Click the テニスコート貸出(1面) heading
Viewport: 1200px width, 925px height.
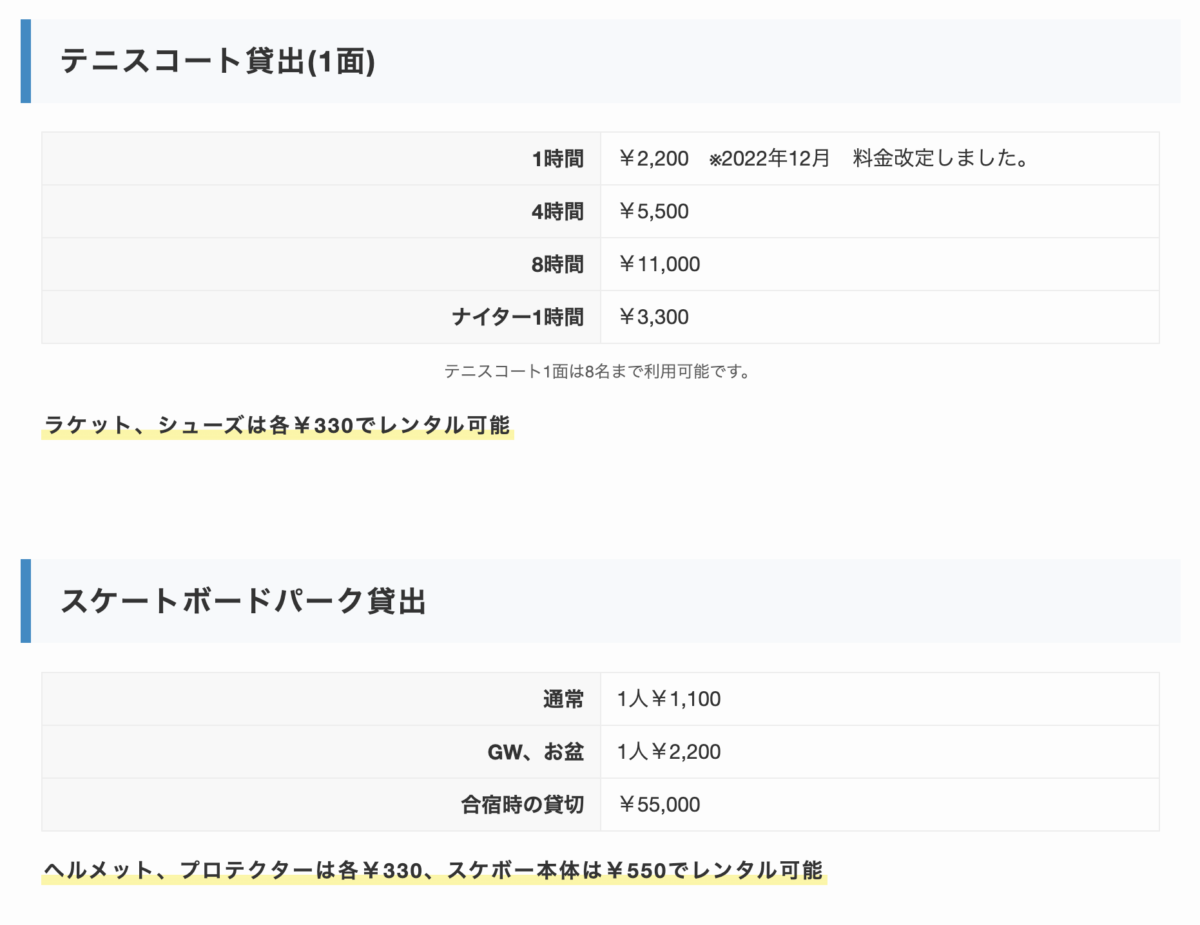click(218, 62)
